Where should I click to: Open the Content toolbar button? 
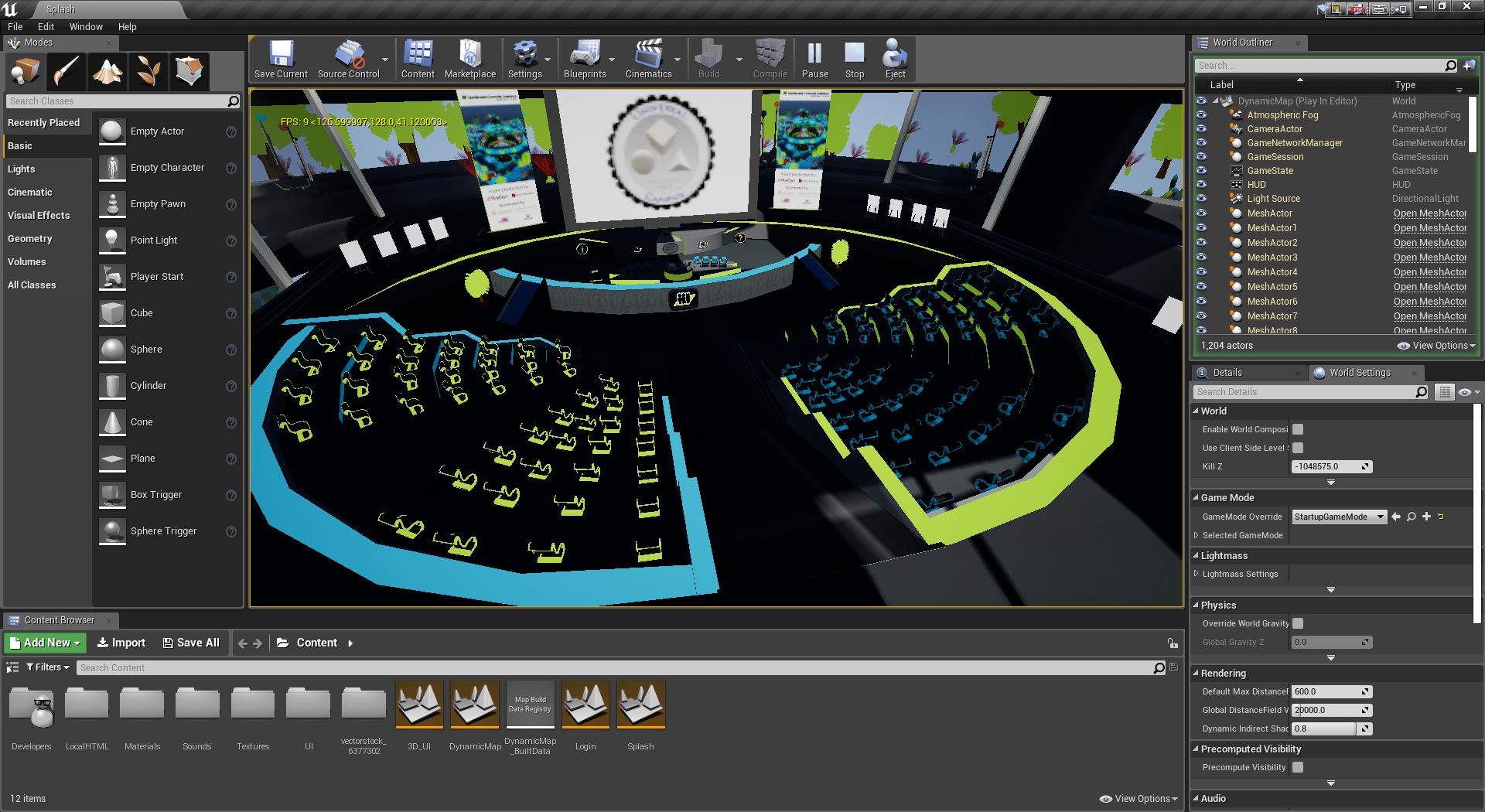pos(418,59)
